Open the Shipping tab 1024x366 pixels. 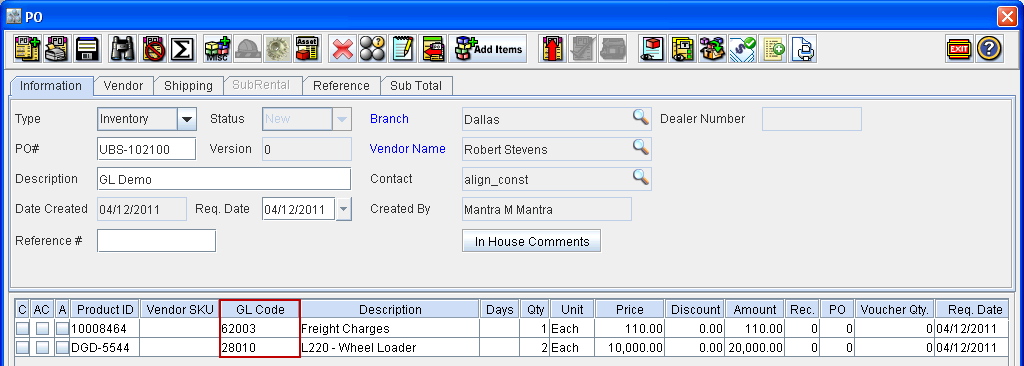188,86
